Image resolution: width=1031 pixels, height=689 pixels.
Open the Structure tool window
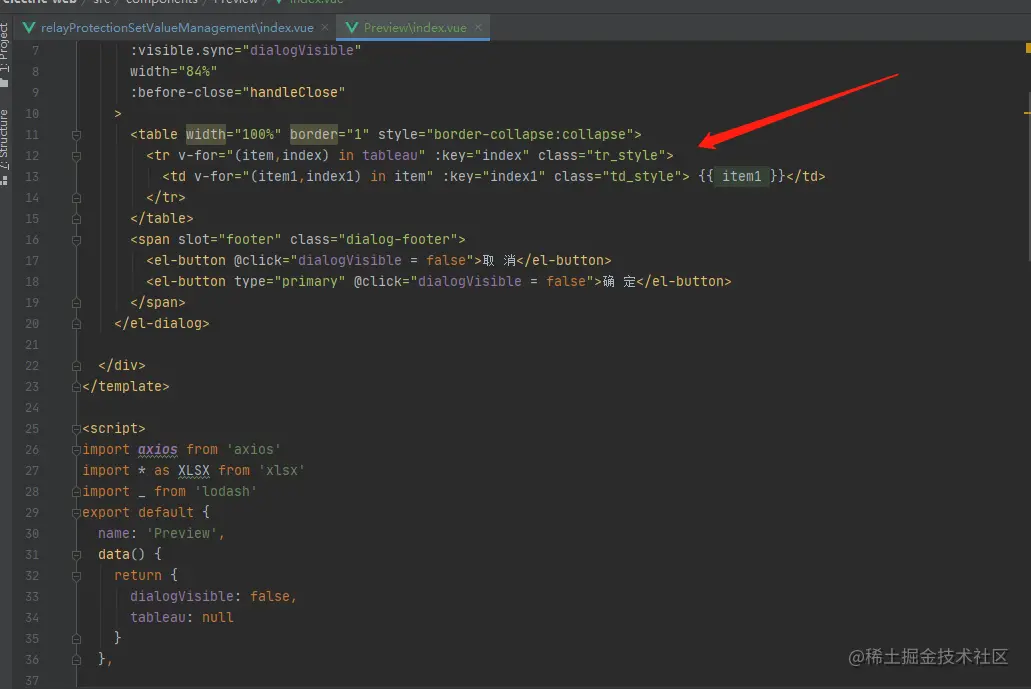pyautogui.click(x=5, y=146)
